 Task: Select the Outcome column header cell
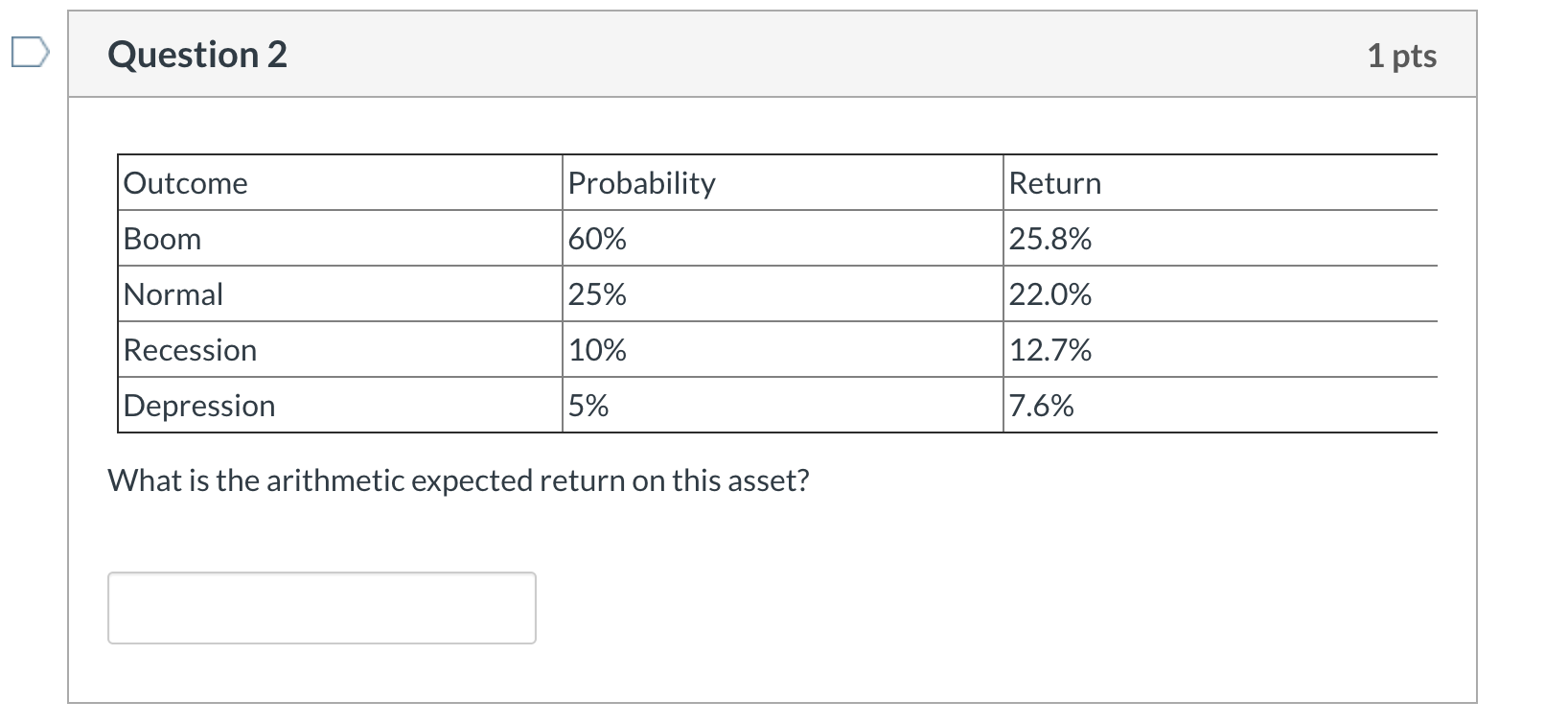click(x=185, y=182)
